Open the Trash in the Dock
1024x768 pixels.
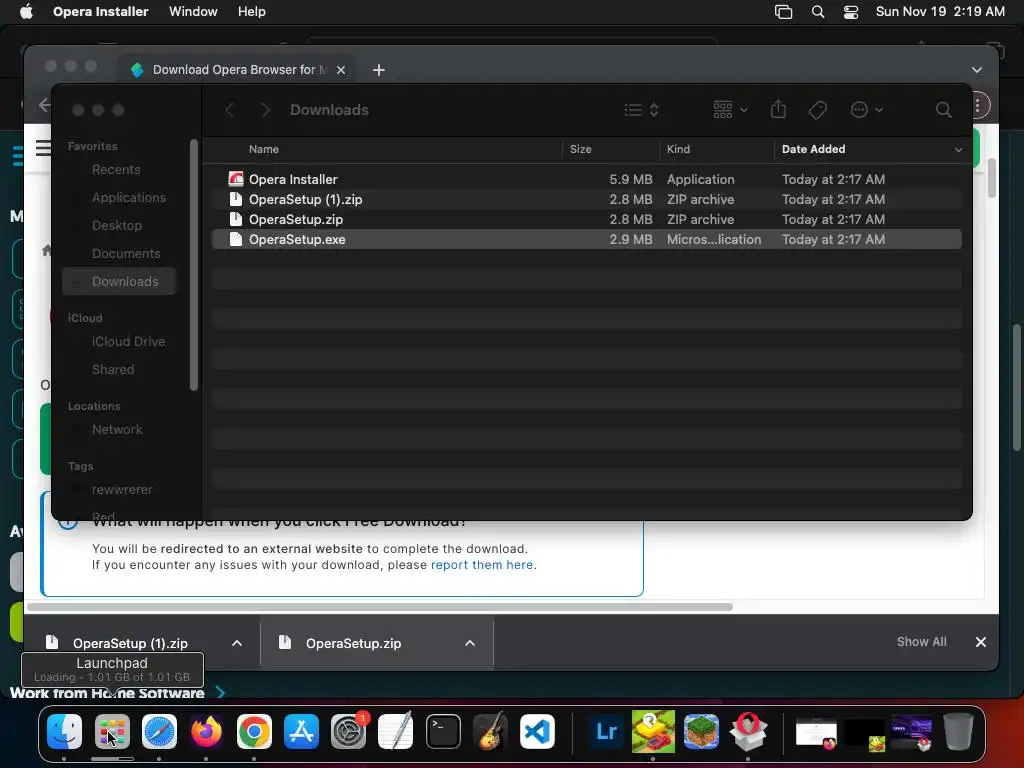[958, 731]
